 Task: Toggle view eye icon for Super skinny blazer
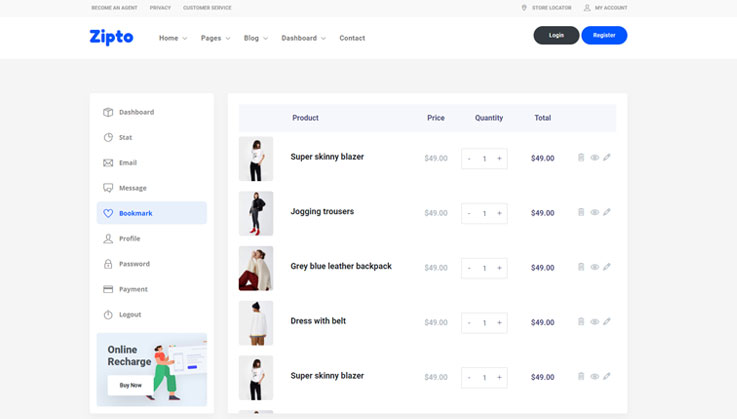click(594, 157)
